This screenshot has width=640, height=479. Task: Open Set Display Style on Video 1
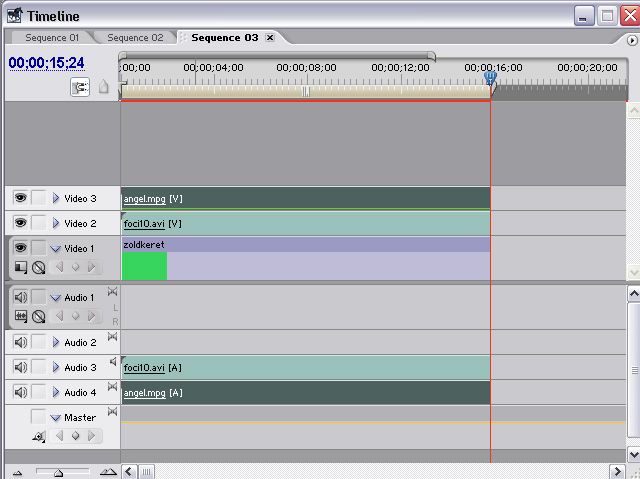tap(20, 267)
